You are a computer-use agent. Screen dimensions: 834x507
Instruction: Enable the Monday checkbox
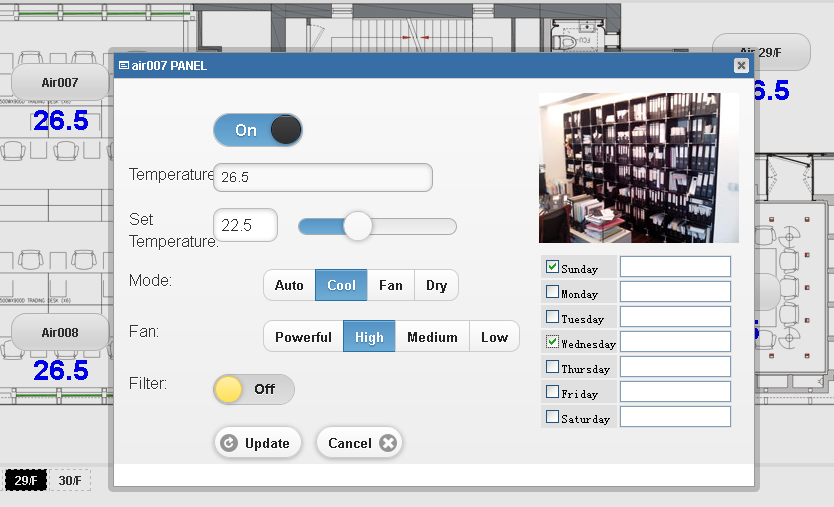click(552, 292)
